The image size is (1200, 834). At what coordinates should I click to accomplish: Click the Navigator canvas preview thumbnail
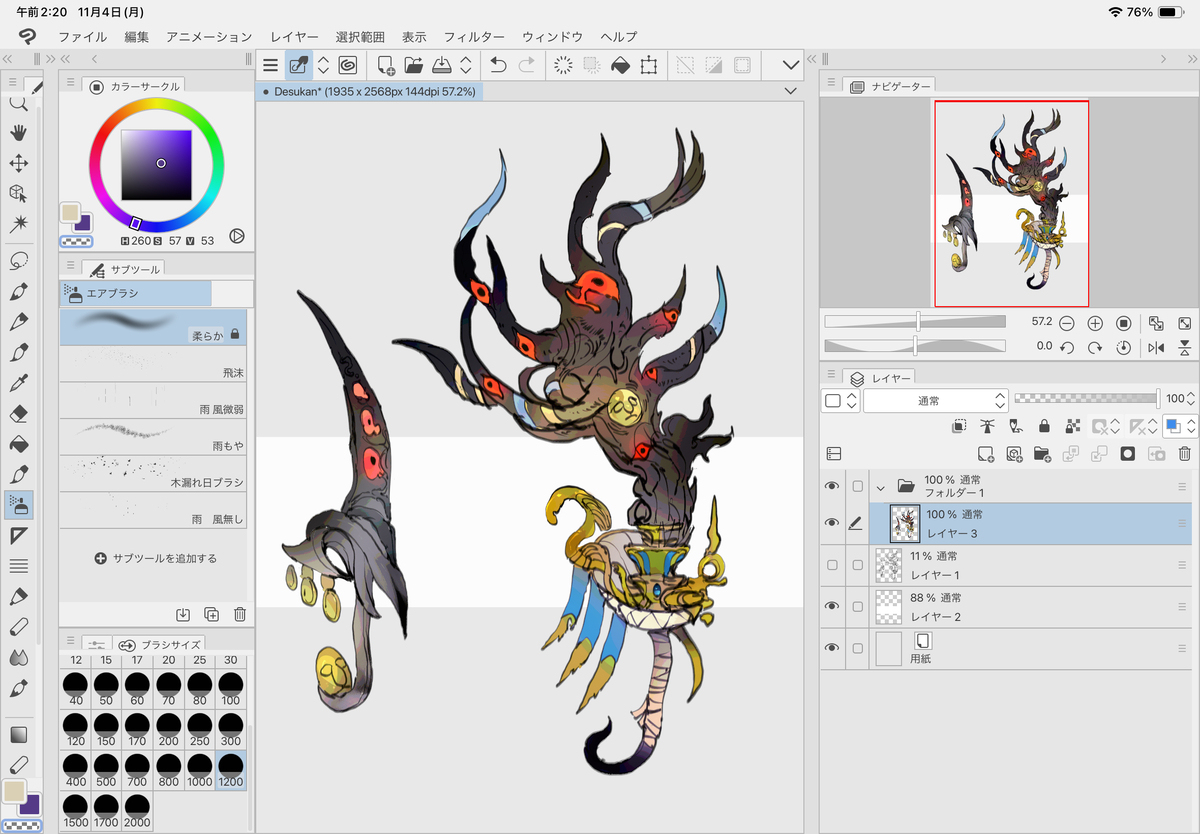pyautogui.click(x=1011, y=203)
